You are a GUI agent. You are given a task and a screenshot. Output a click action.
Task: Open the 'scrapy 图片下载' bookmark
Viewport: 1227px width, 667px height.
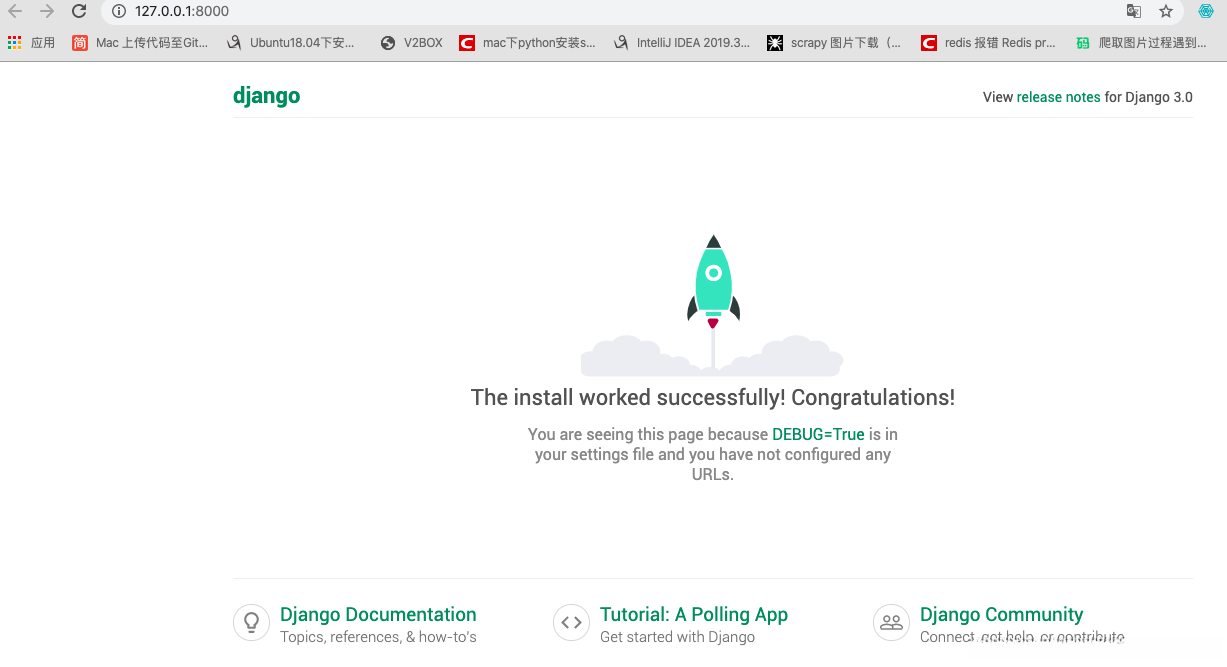tap(834, 43)
